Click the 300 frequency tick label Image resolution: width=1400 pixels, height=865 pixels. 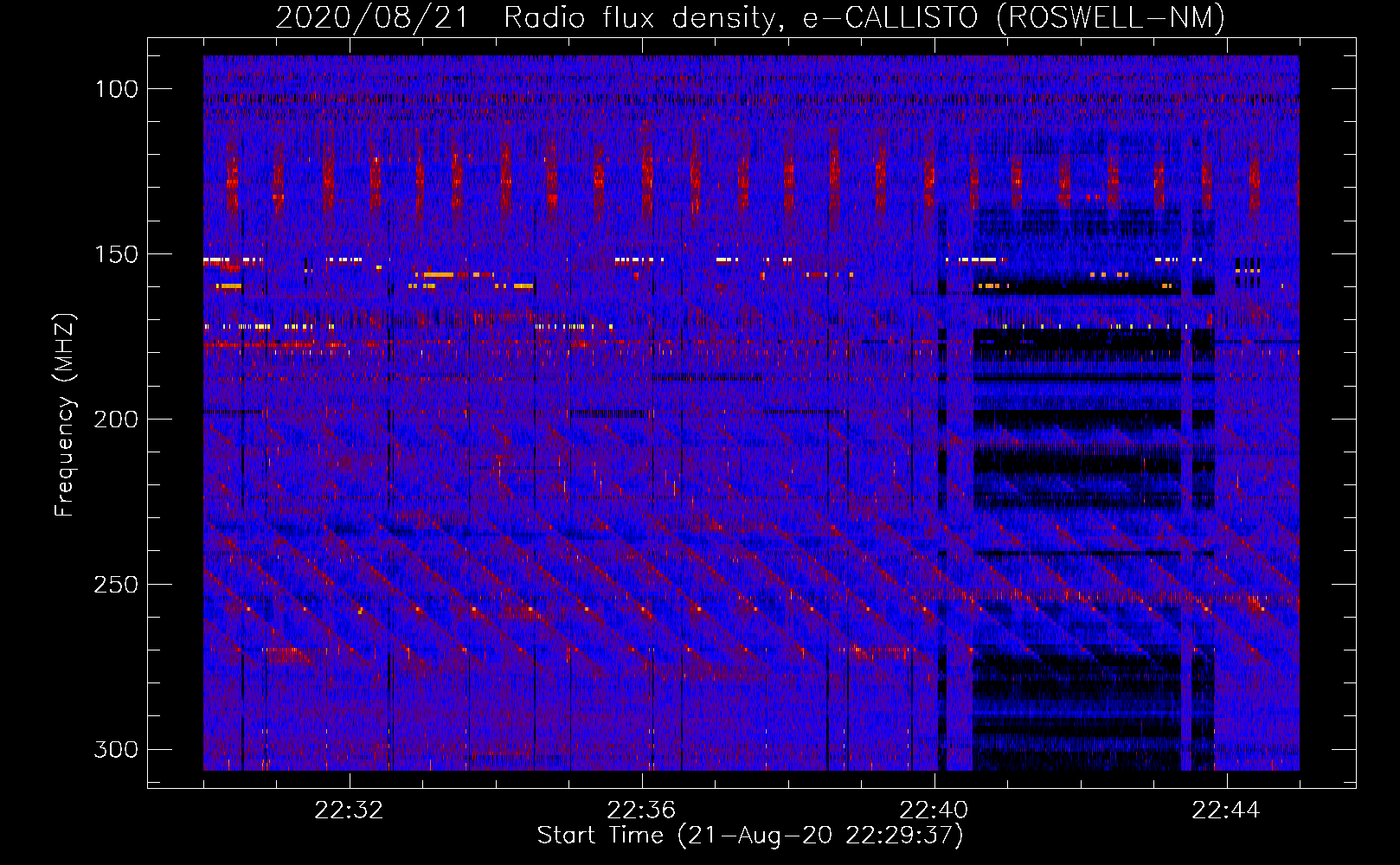[x=116, y=749]
